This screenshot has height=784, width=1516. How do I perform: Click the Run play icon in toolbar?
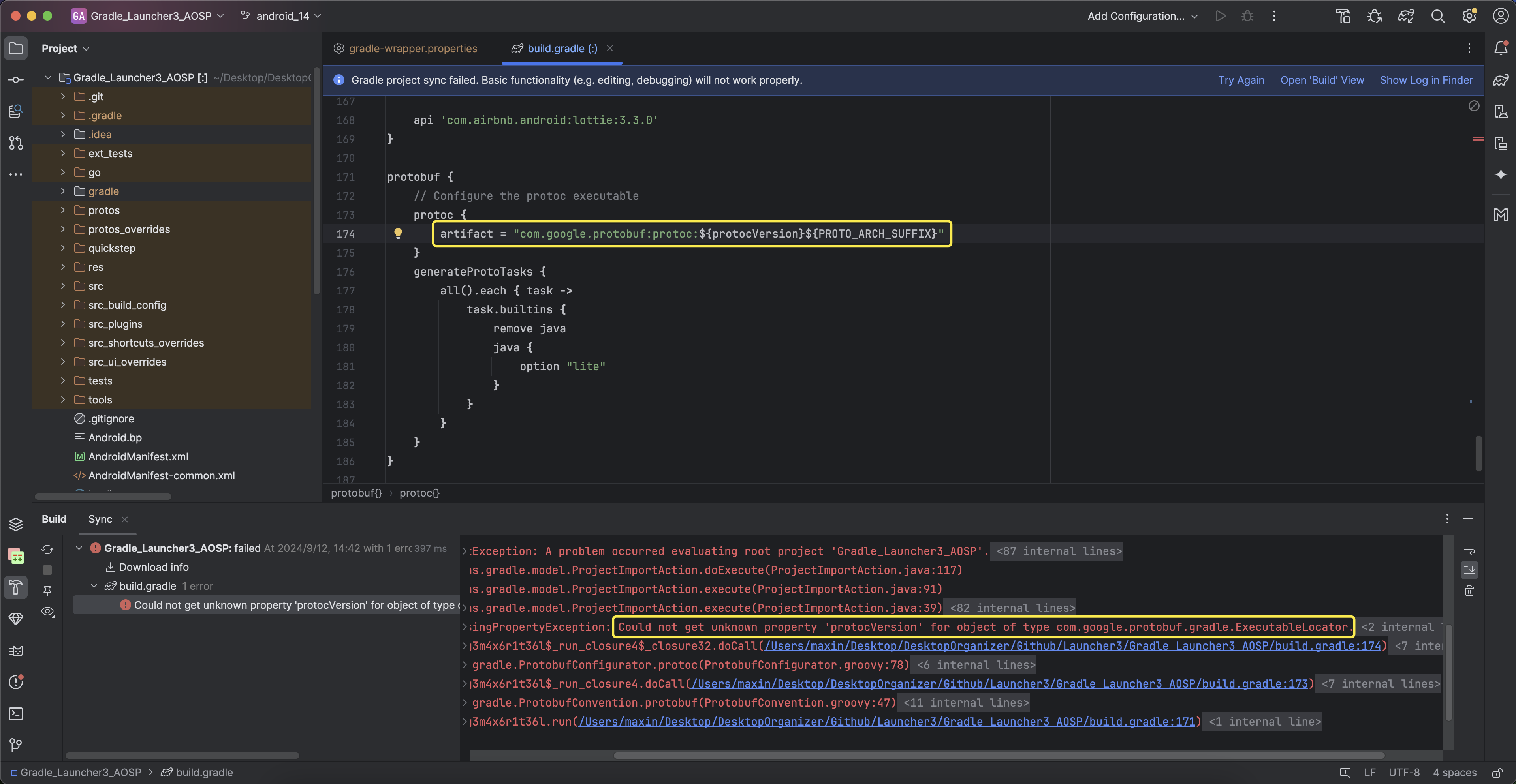[1221, 16]
